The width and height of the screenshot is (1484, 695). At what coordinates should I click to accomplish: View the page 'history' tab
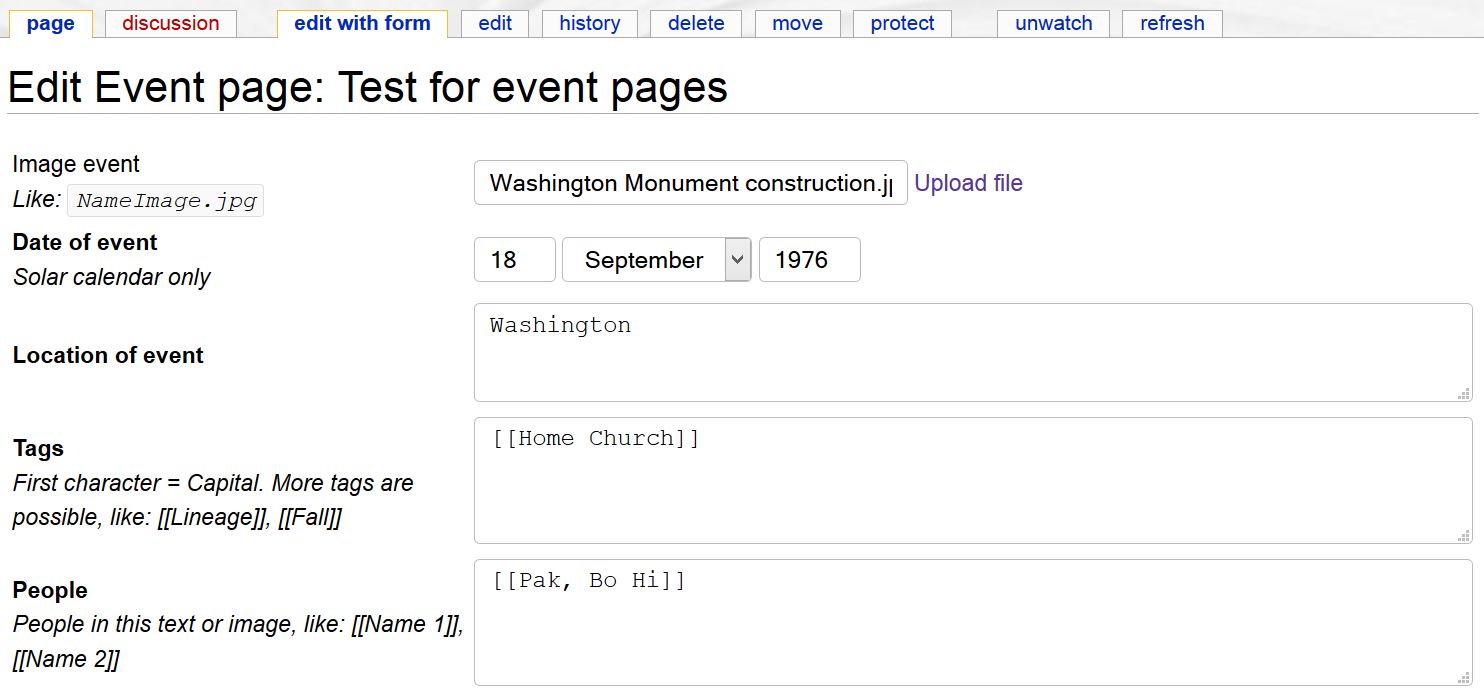[589, 24]
